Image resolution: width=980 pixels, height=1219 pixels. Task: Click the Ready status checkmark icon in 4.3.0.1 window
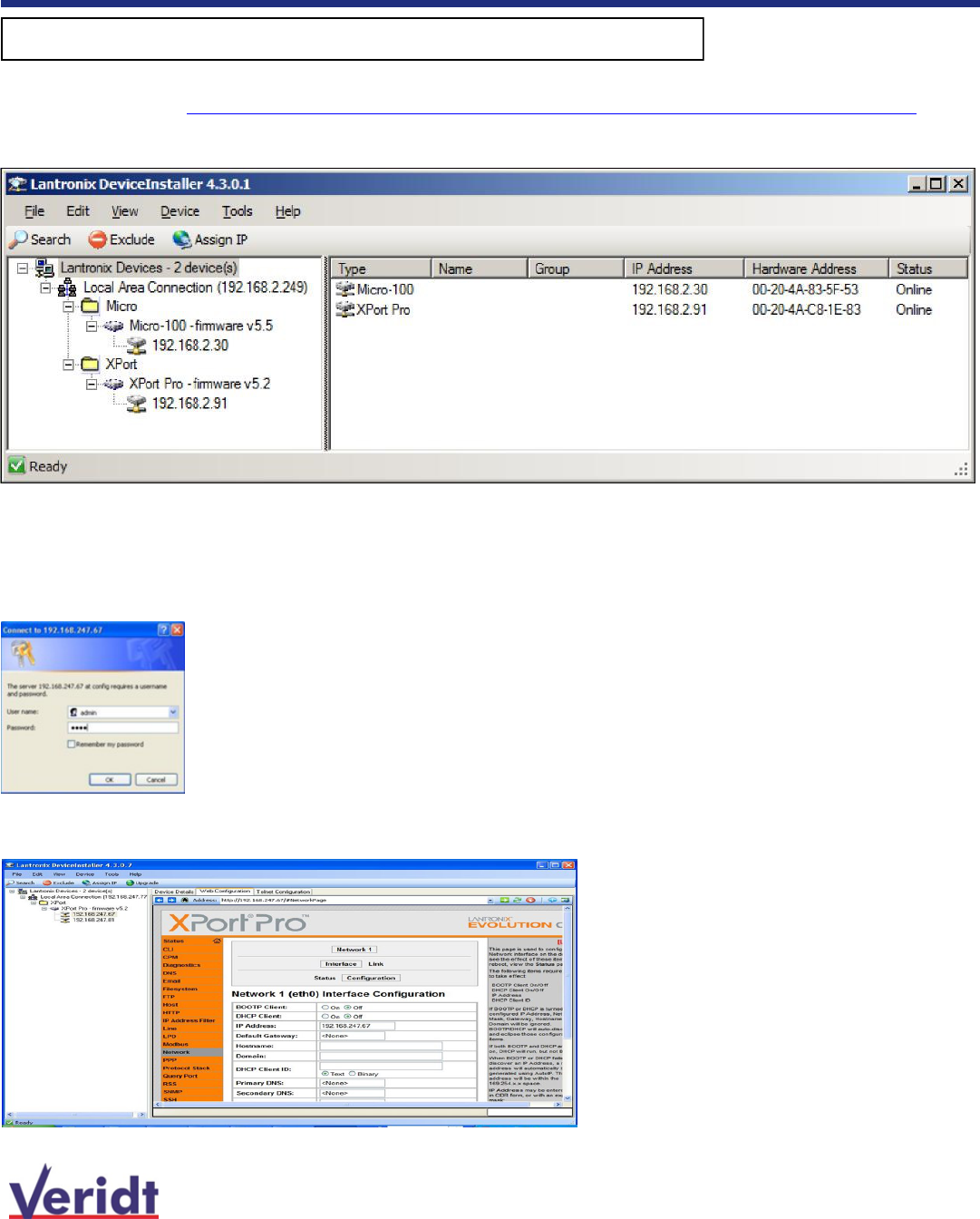point(16,466)
